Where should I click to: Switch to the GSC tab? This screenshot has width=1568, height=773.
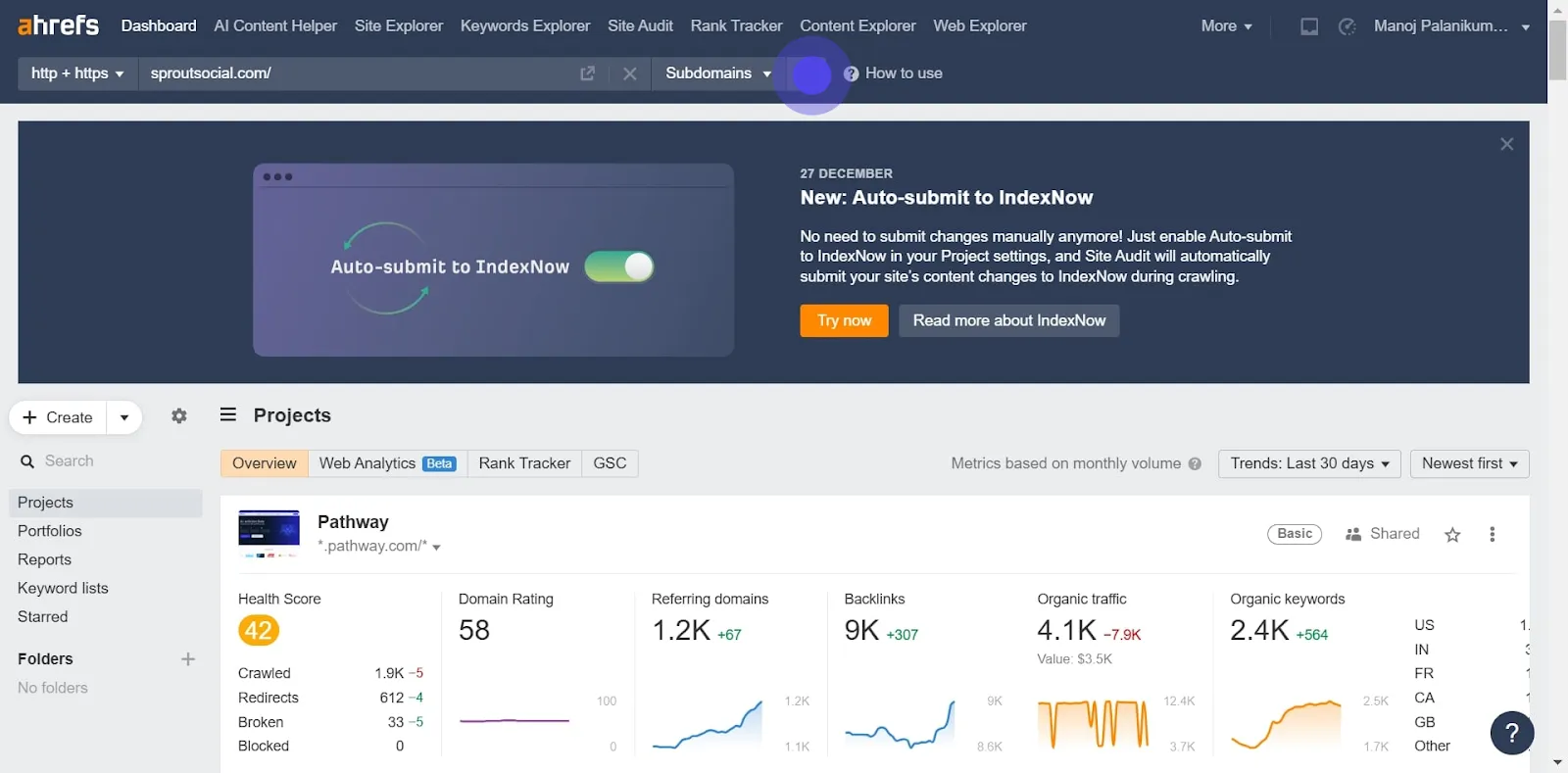pos(610,463)
